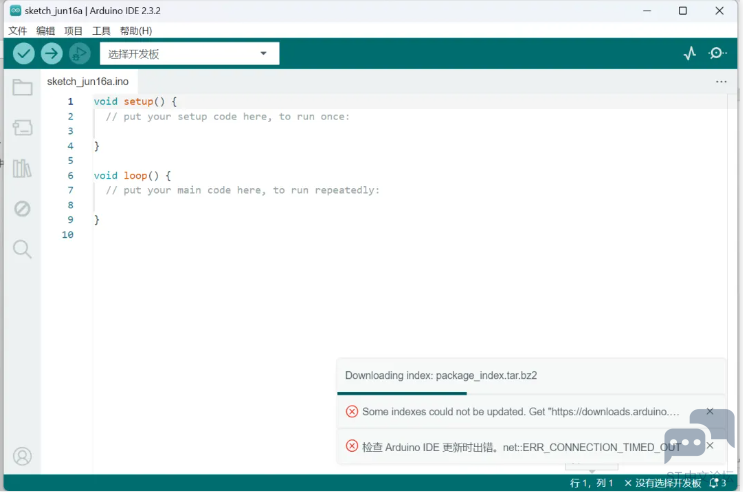Click the notifications bell in status bar
Viewport: 743px width, 492px height.
pyautogui.click(x=717, y=483)
